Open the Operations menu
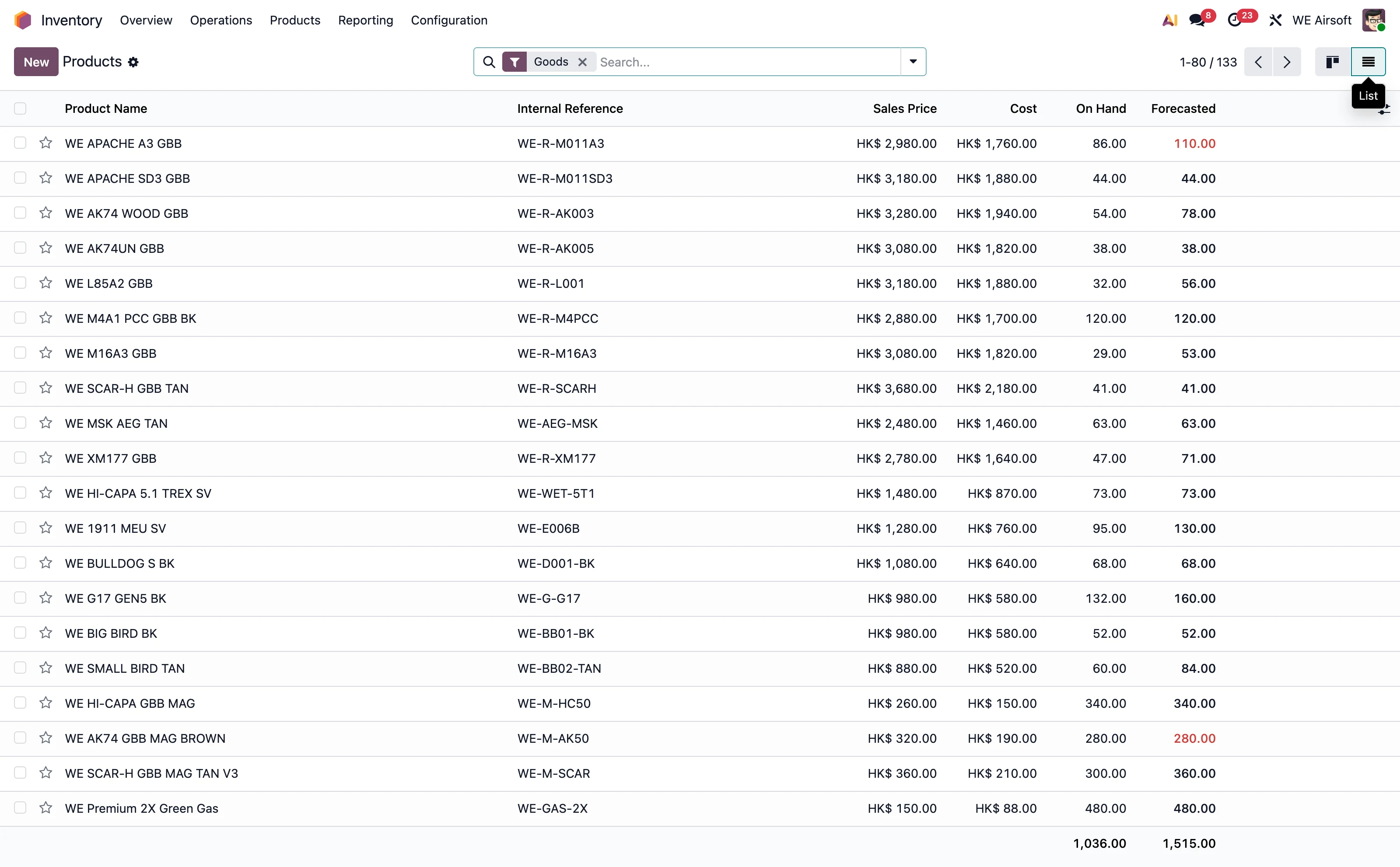 tap(221, 20)
